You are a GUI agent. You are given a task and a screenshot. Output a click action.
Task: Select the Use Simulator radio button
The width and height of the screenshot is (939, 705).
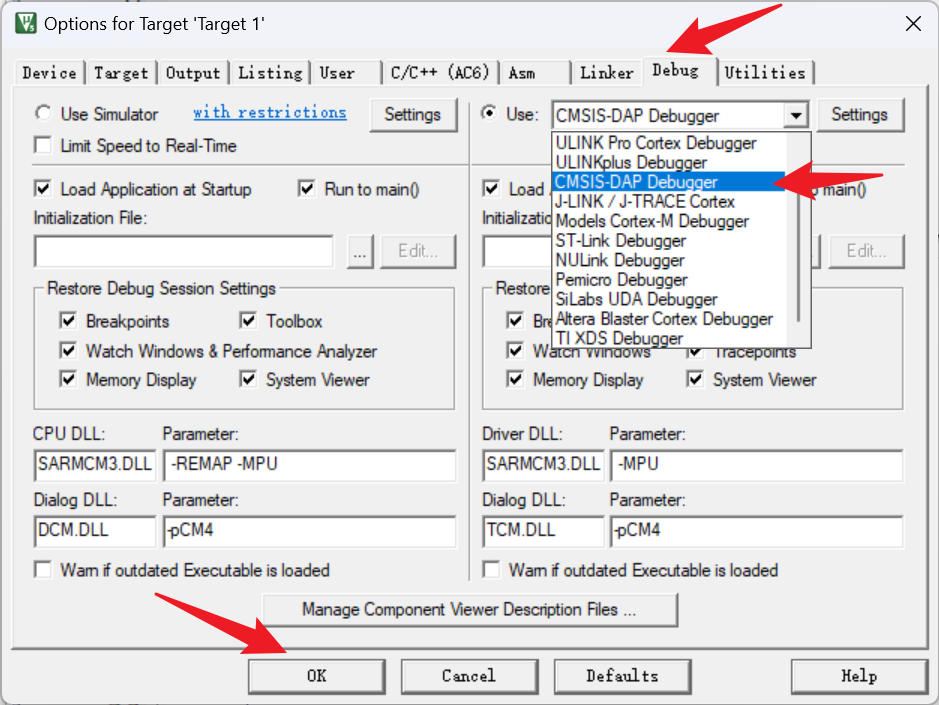tap(43, 113)
